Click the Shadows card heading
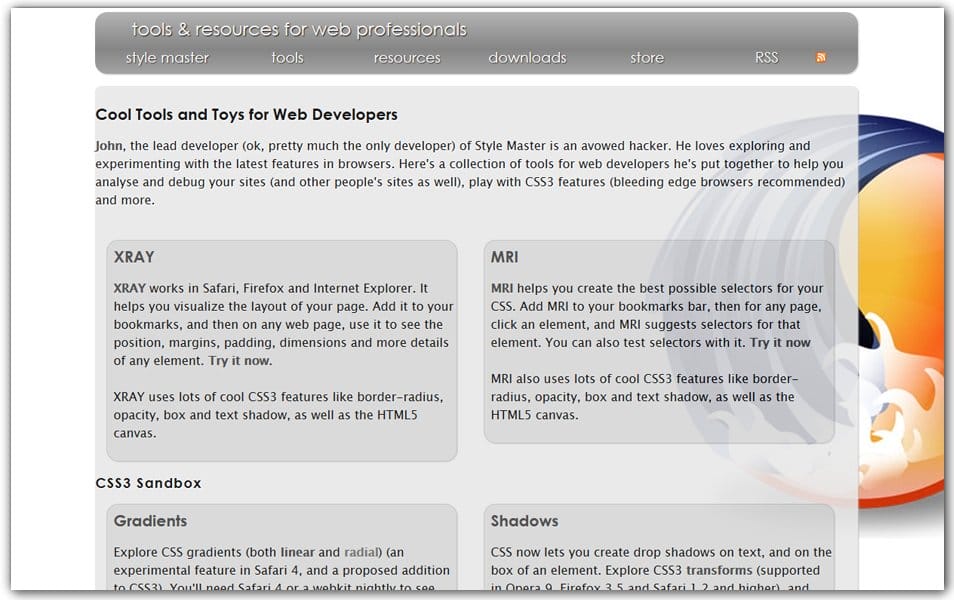 pos(524,521)
